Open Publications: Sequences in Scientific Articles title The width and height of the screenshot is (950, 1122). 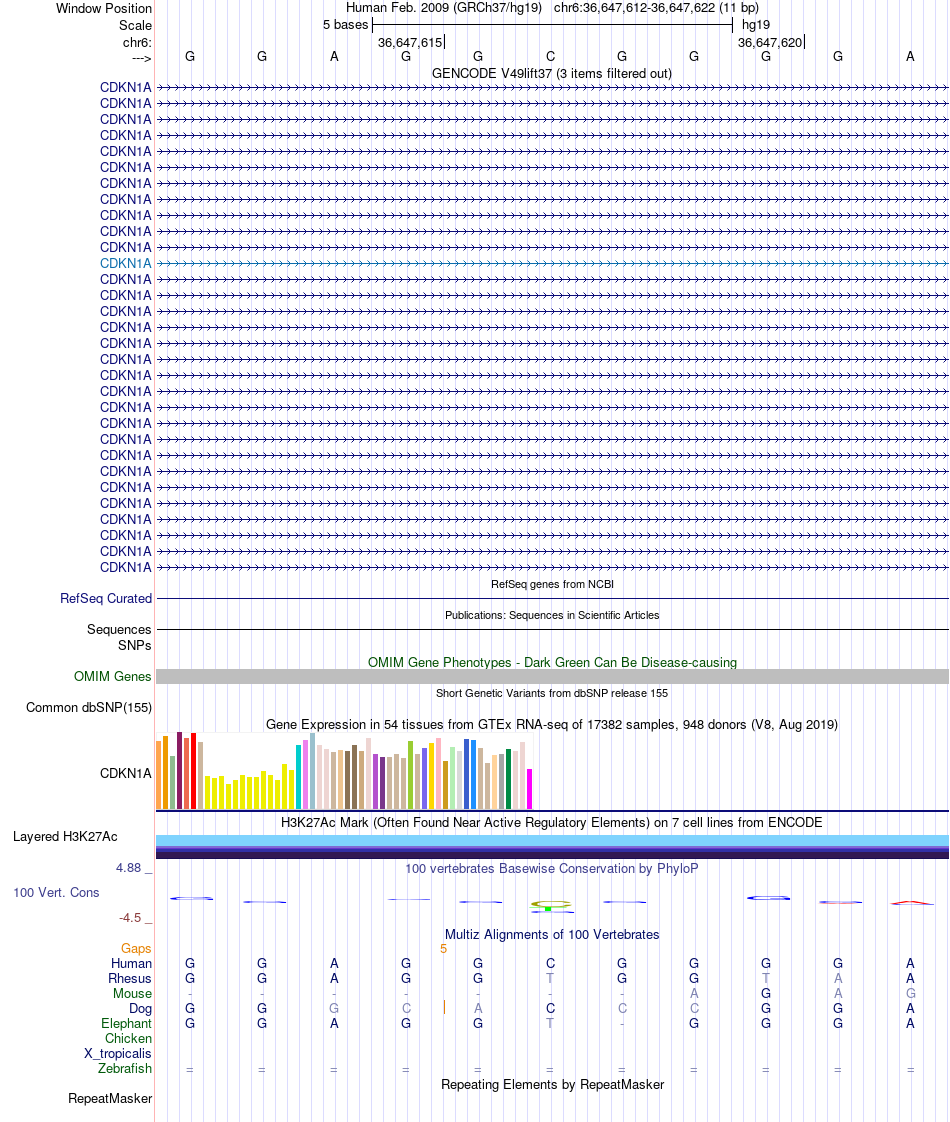(552, 615)
